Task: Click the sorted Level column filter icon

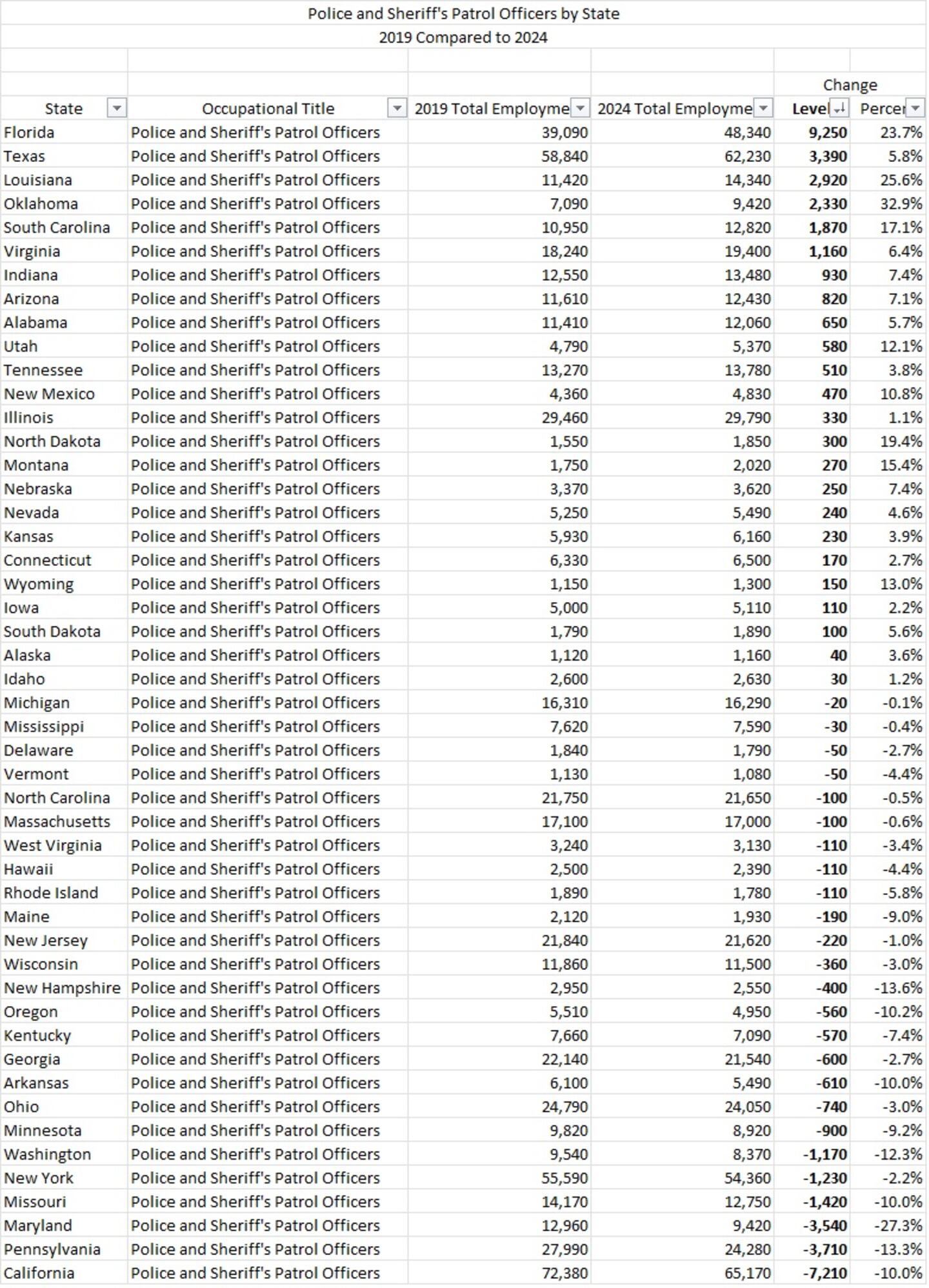Action: click(837, 108)
